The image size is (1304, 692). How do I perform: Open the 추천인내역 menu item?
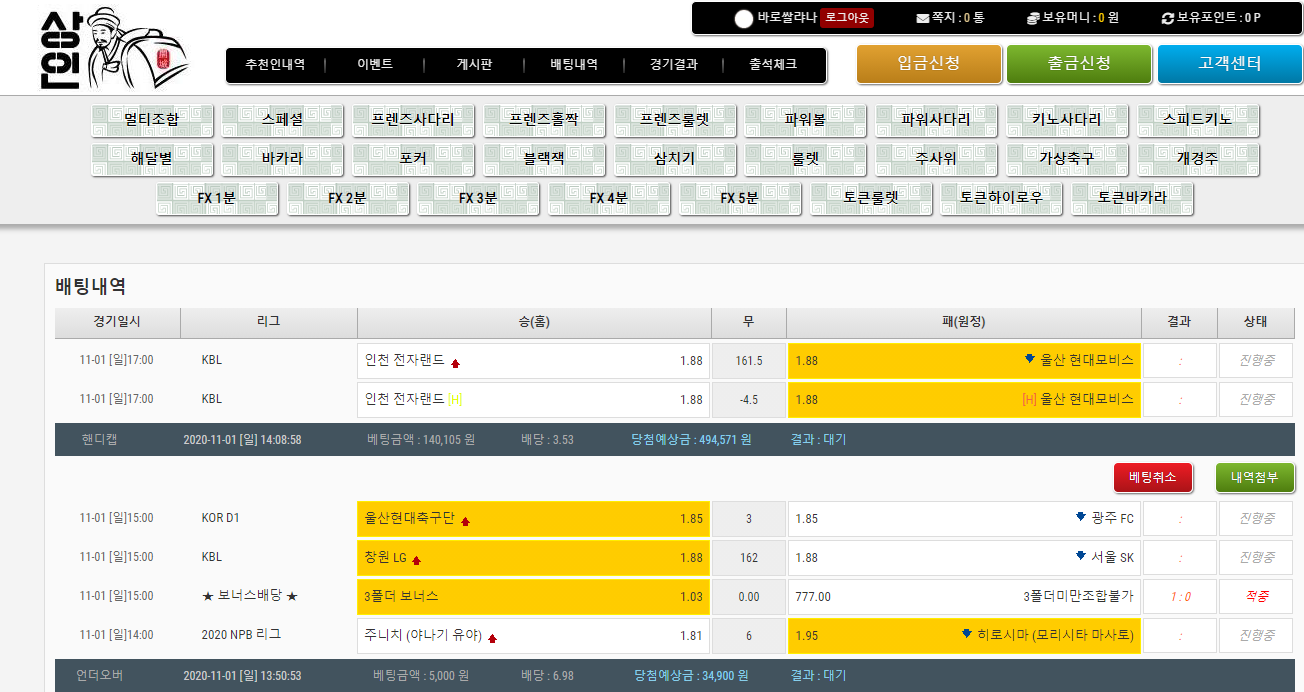pyautogui.click(x=275, y=65)
